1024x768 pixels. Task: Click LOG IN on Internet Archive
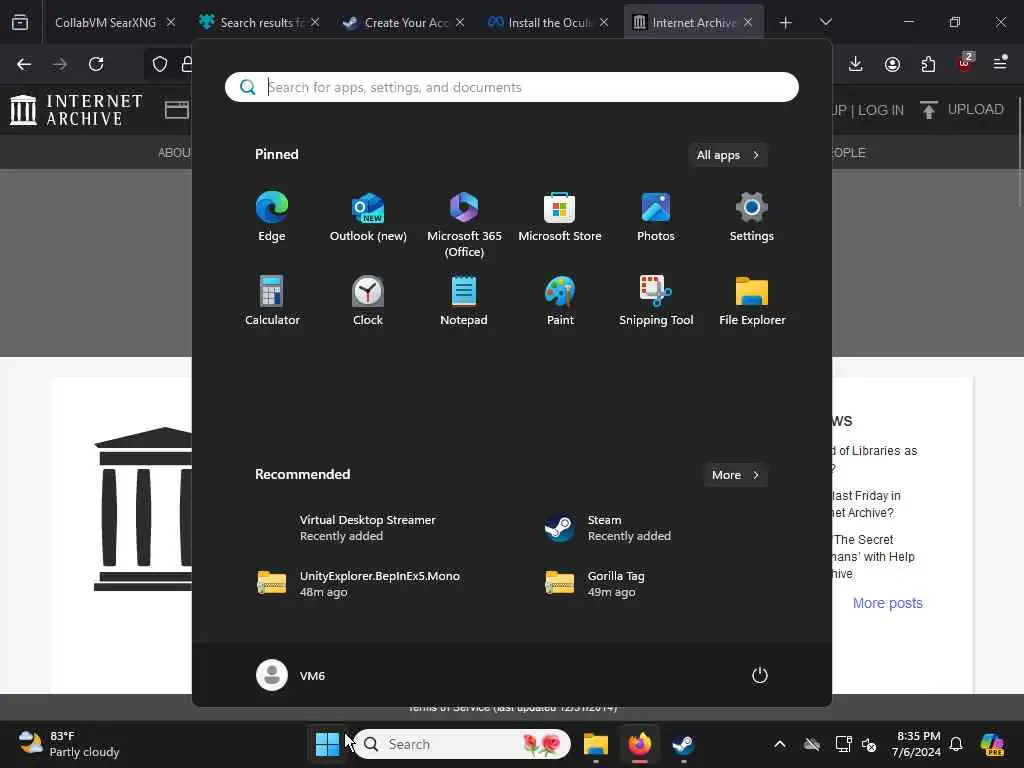pos(881,110)
